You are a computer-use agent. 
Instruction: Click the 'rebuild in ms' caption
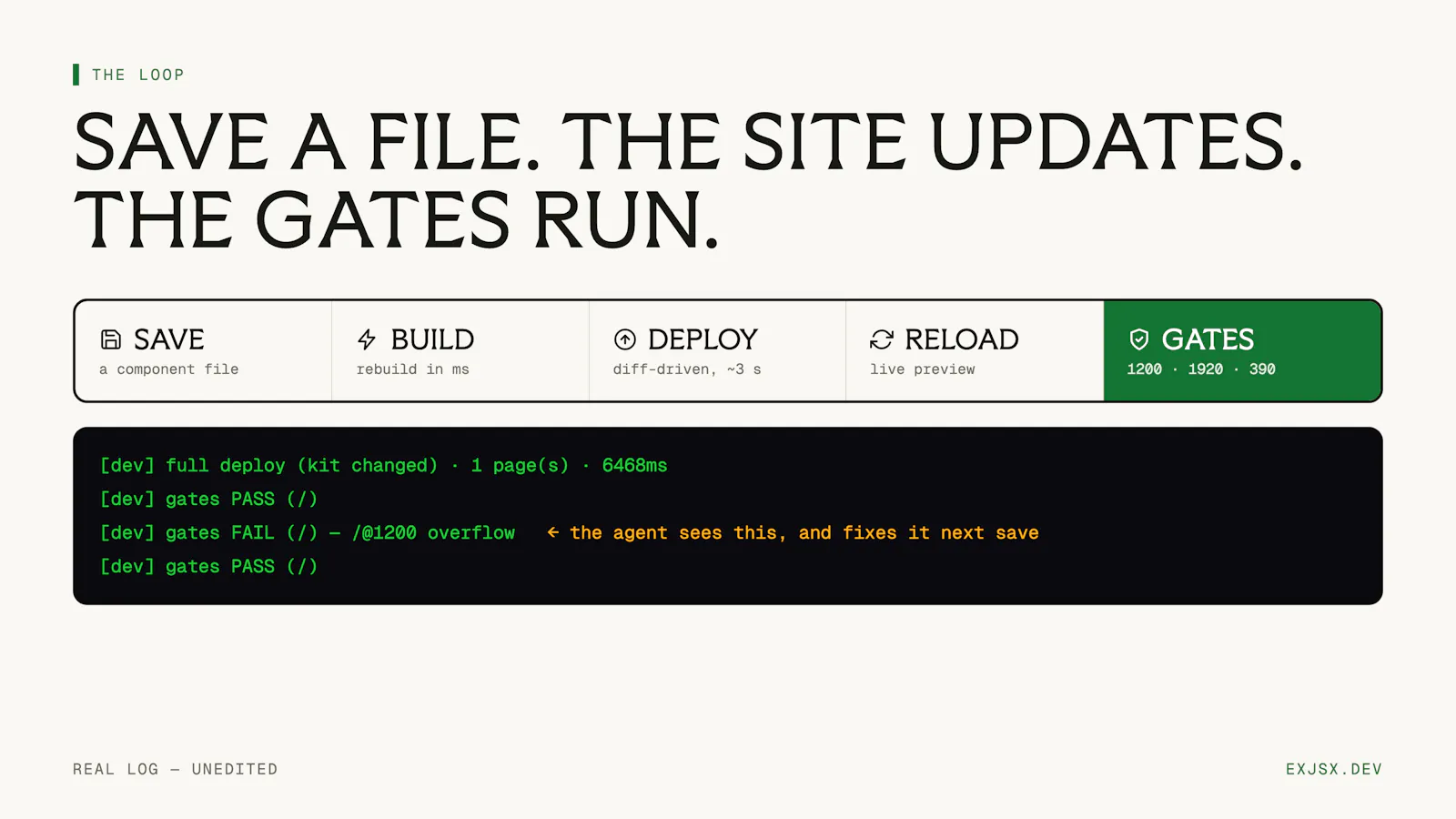pyautogui.click(x=412, y=369)
